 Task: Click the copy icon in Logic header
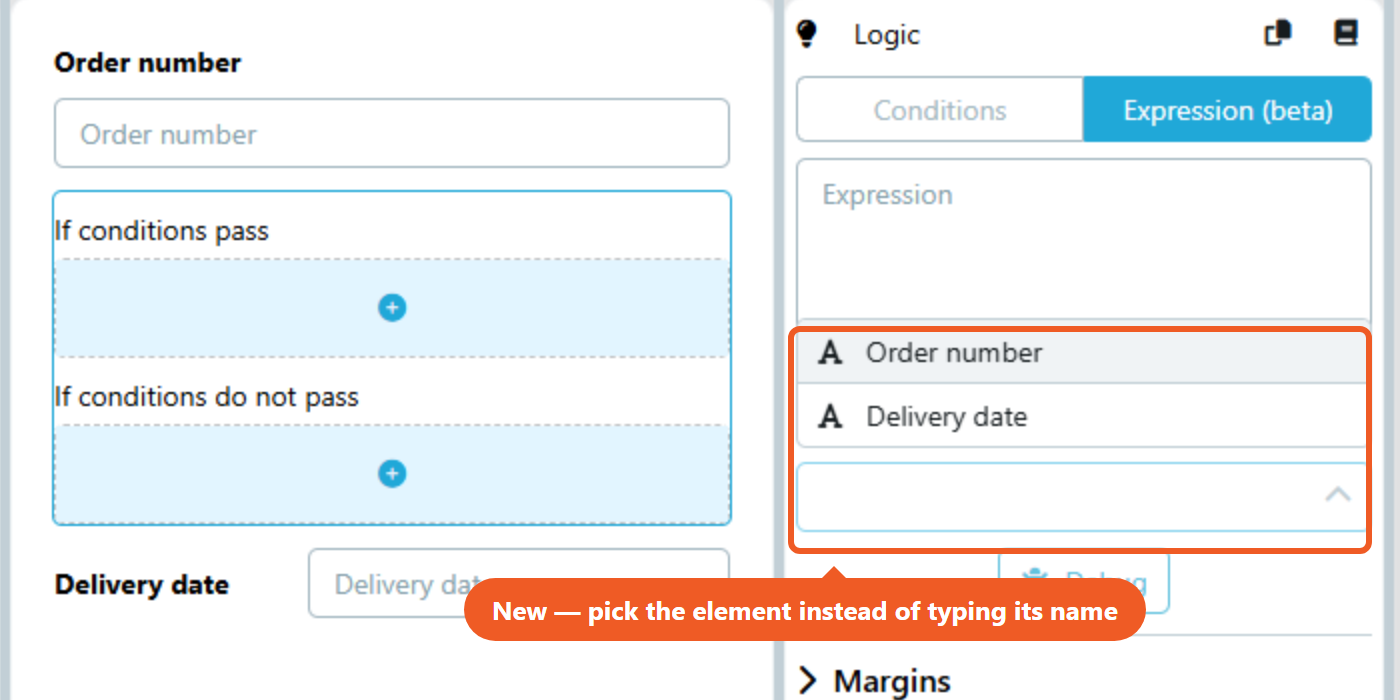(1278, 33)
